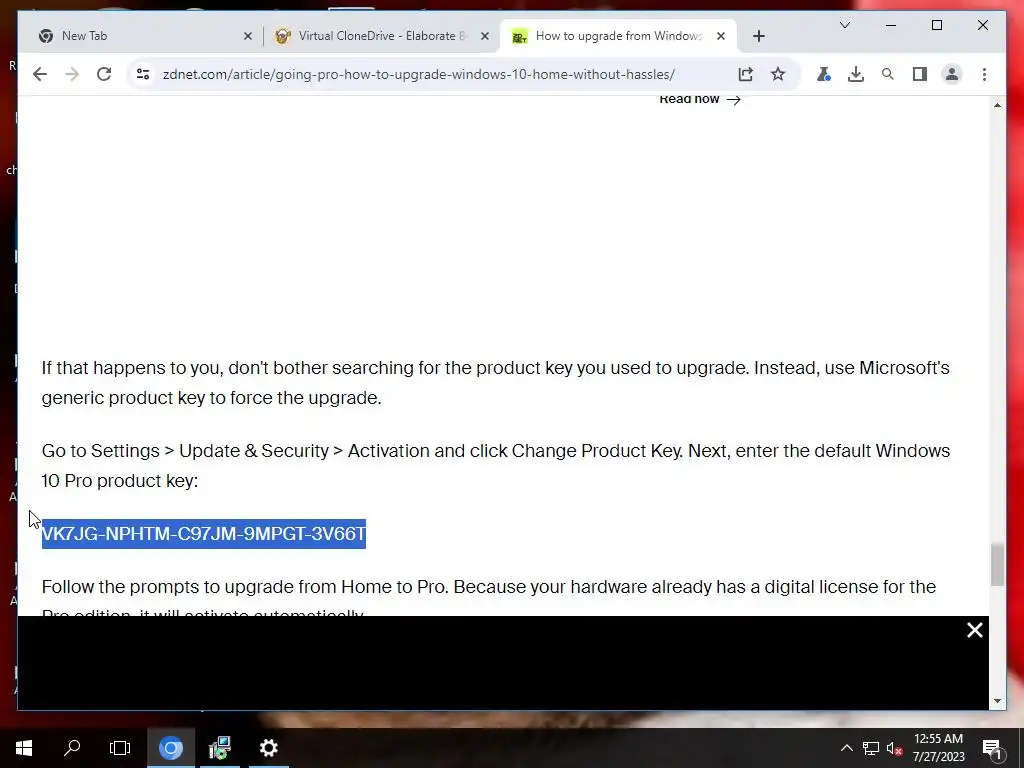Click the paragraph beginning 'If that happens to you'
The image size is (1024, 768).
496,383
